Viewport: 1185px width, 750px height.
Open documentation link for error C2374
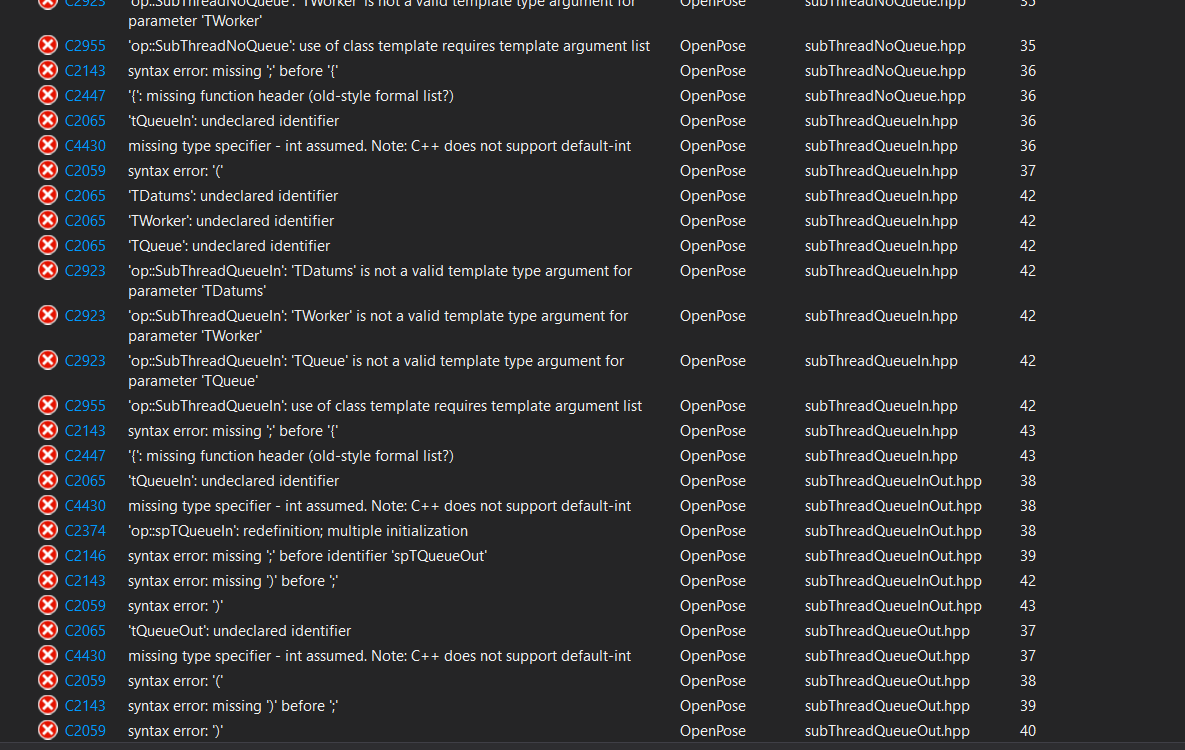pyautogui.click(x=85, y=530)
